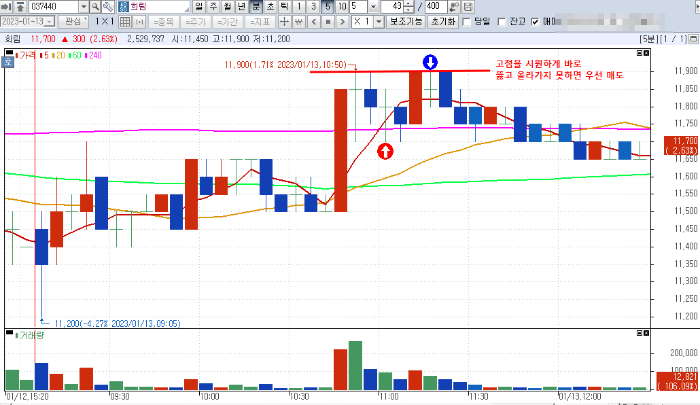
Task: Choose the 3-minute interval button
Action: 313,7
